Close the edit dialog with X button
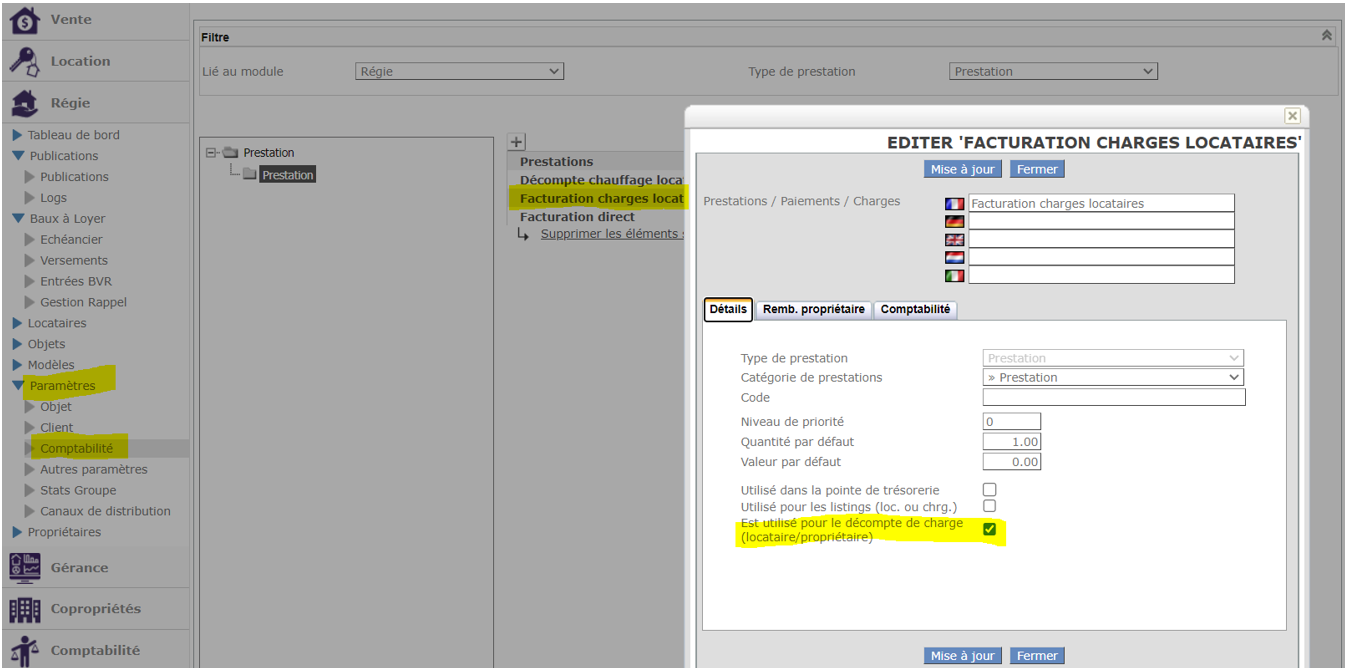This screenshot has width=1345, height=668. click(1292, 116)
